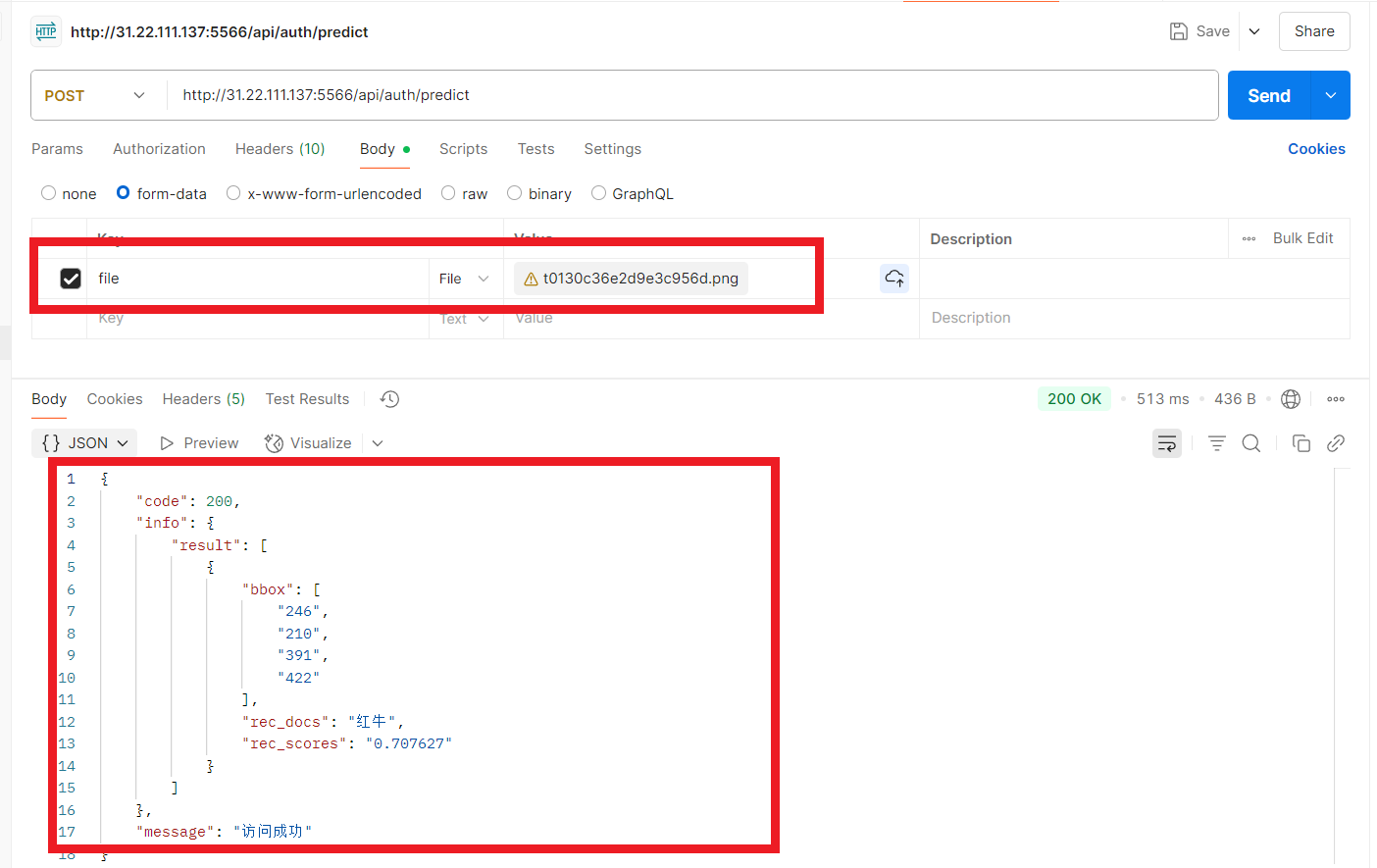Click the cloud upload icon beside file

pyautogui.click(x=893, y=279)
